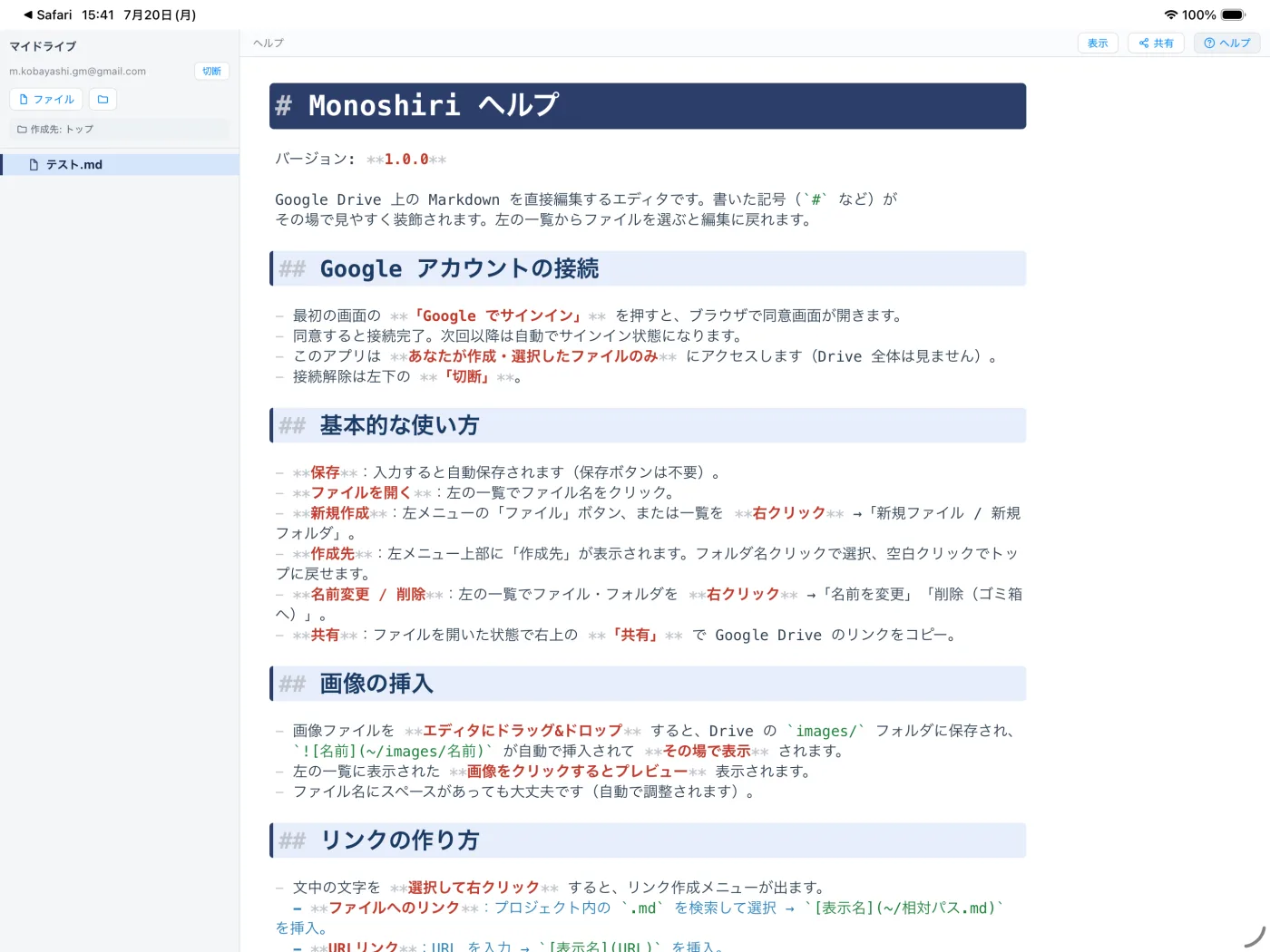Click the date 7月20日(月) in the status bar
The image size is (1270, 952).
pyautogui.click(x=160, y=15)
